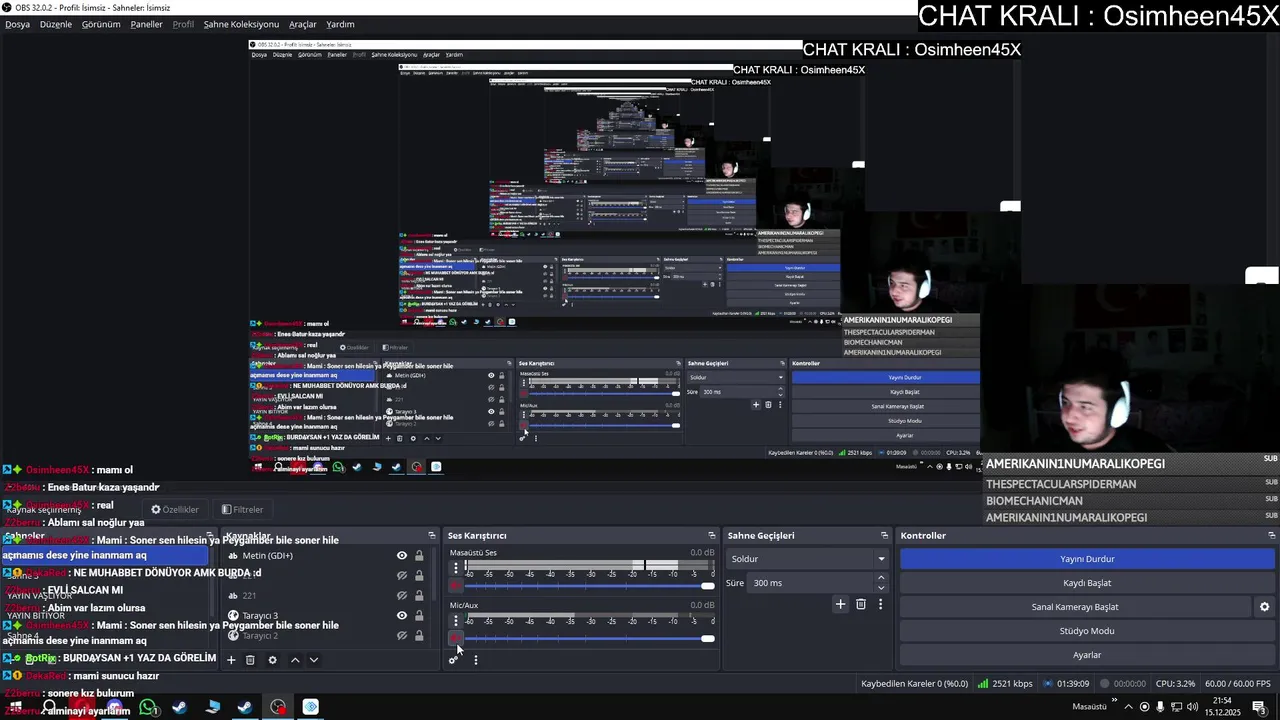
Task: Select the Tarayıcı 3 source row
Action: 327,616
